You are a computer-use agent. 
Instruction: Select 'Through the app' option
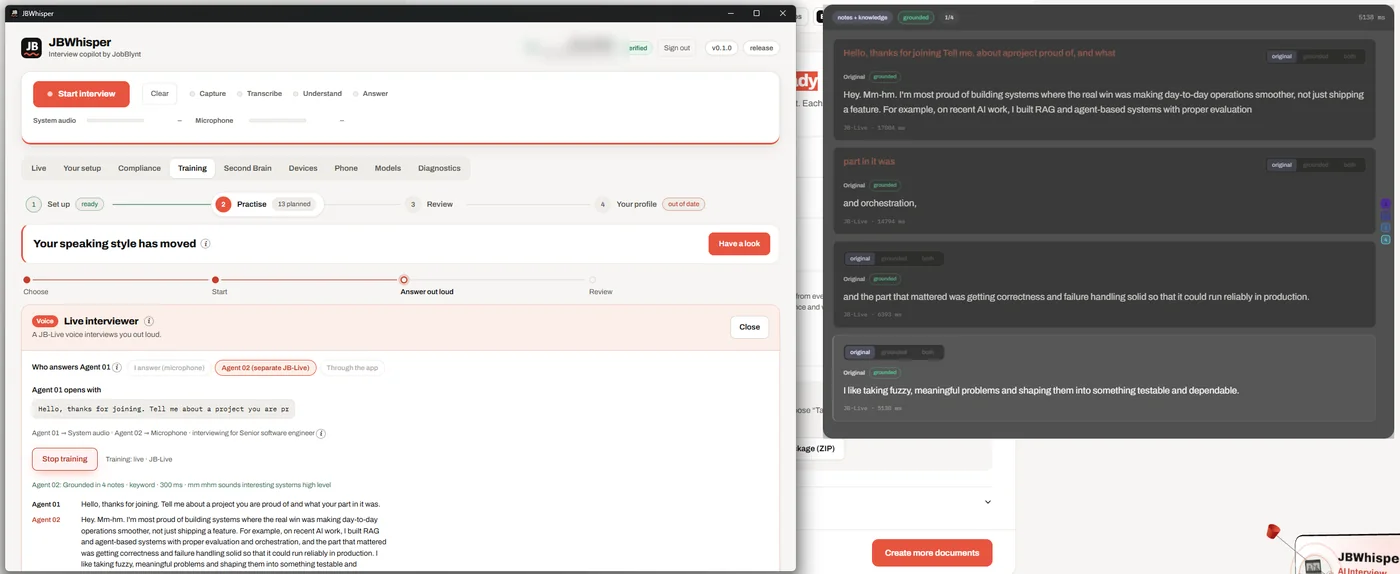[x=352, y=368]
